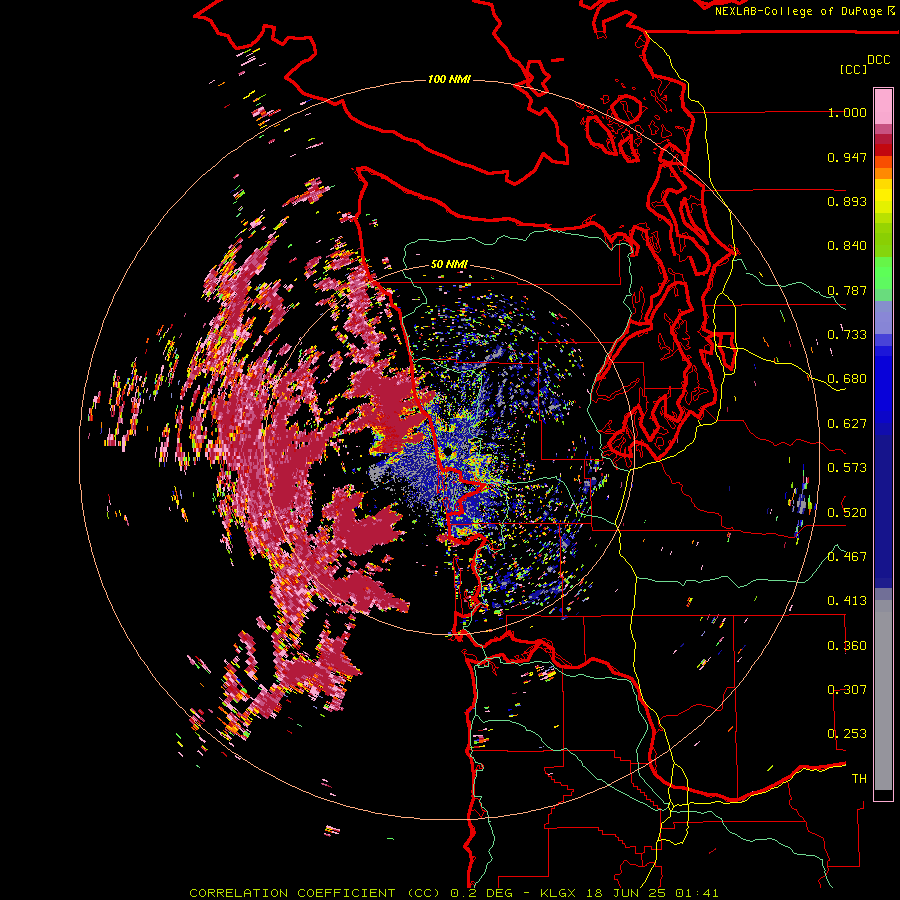Click the 0.680 legend value
The height and width of the screenshot is (900, 900).
pyautogui.click(x=847, y=379)
